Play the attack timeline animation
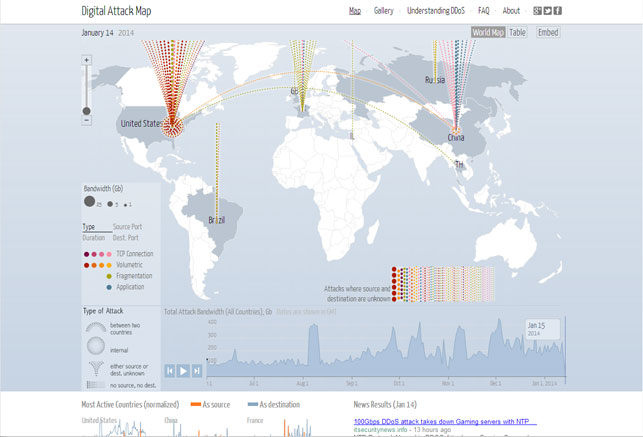This screenshot has width=643, height=437. (184, 370)
